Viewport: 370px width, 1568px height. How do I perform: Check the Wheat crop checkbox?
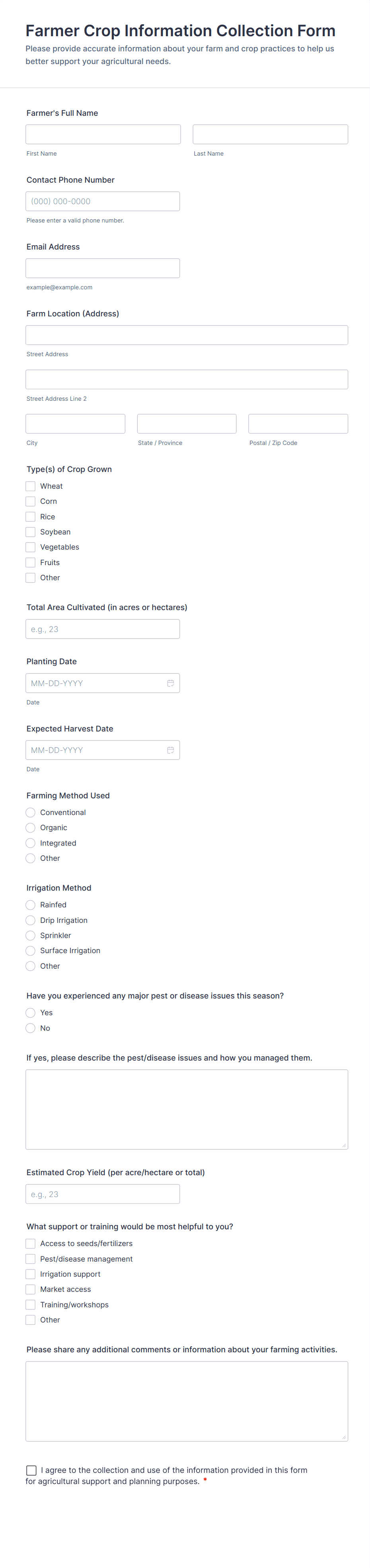tap(30, 486)
